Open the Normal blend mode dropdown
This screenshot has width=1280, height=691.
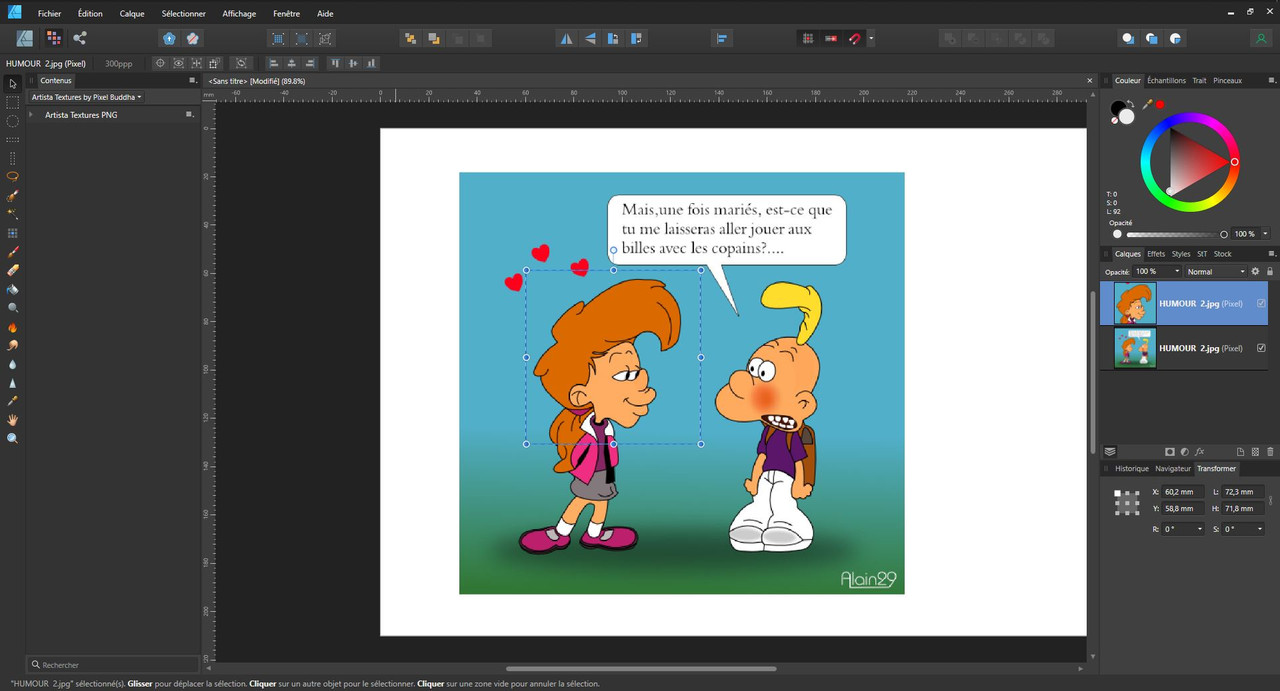[x=1216, y=271]
